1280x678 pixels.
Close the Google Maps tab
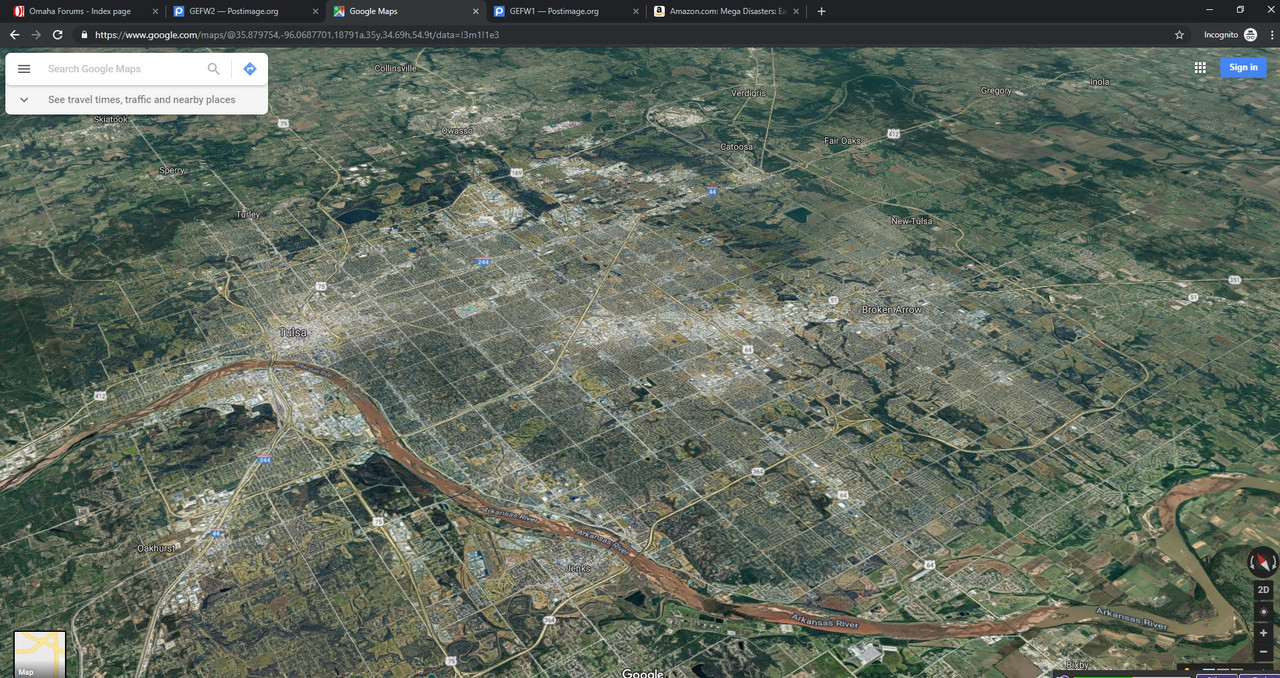click(475, 11)
